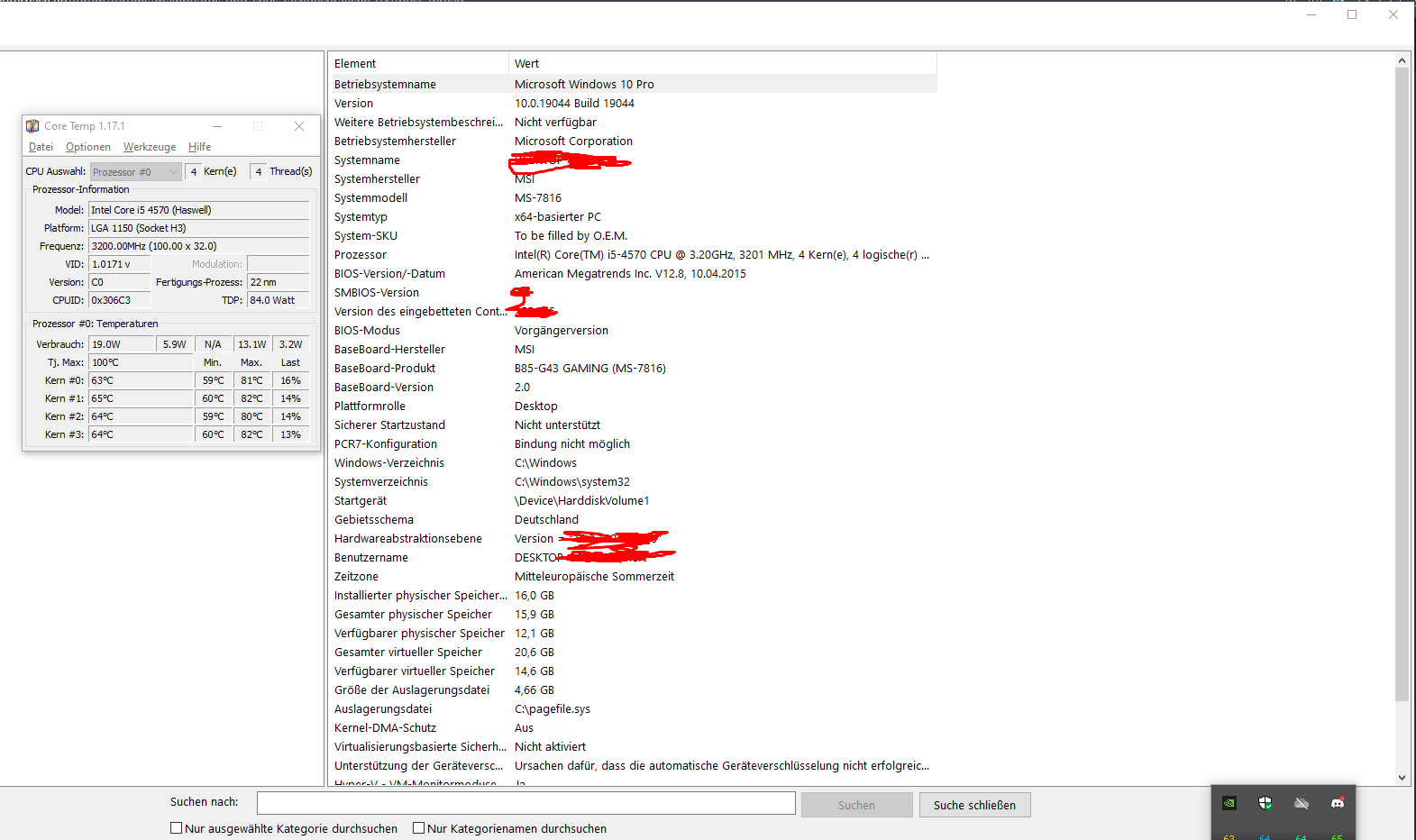Screen dimensions: 1416x840
Task: Maximize the System Information window
Action: click(x=1352, y=14)
